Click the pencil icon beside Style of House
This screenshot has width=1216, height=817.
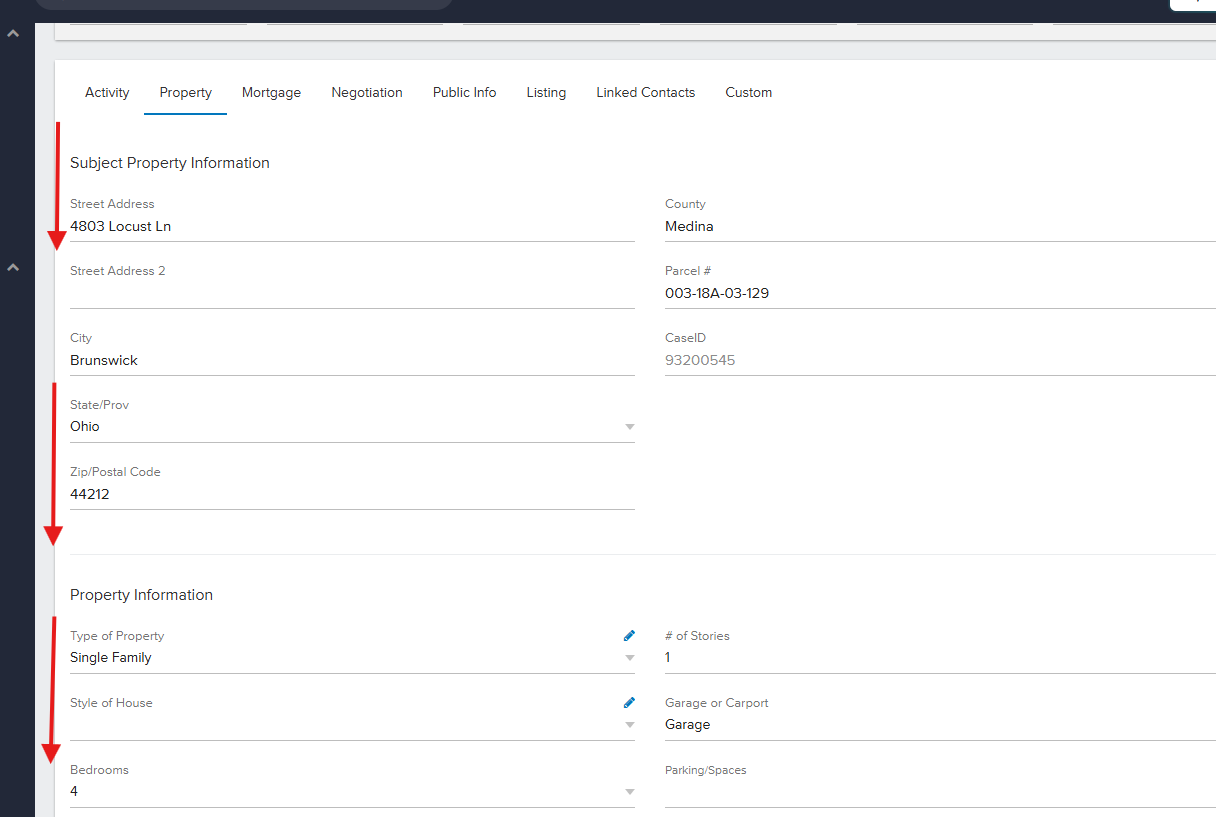tap(629, 702)
